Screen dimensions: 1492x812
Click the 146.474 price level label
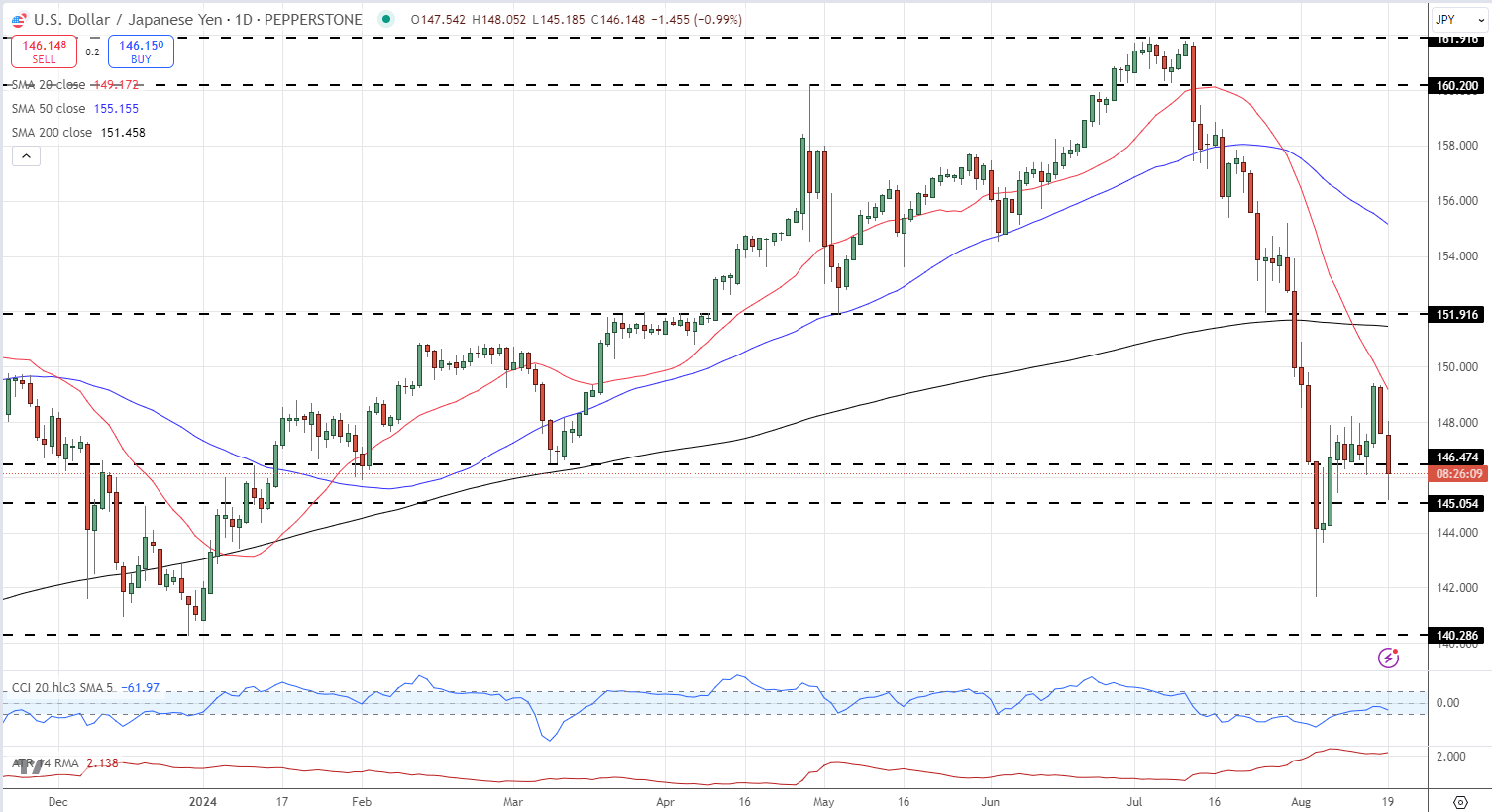coord(1457,457)
